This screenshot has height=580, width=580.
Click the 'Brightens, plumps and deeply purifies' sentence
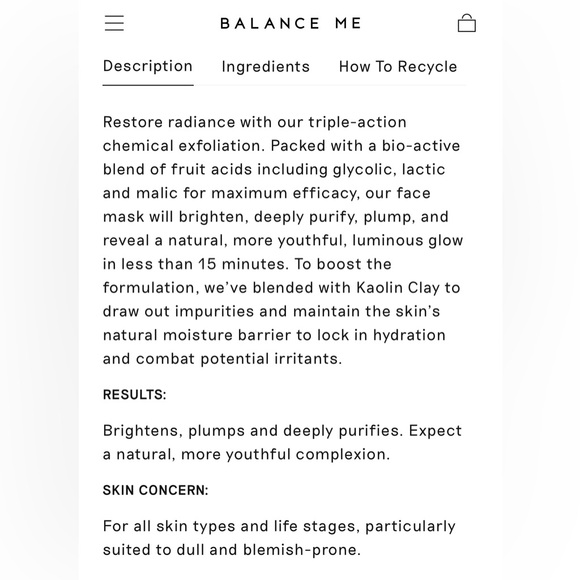253,431
